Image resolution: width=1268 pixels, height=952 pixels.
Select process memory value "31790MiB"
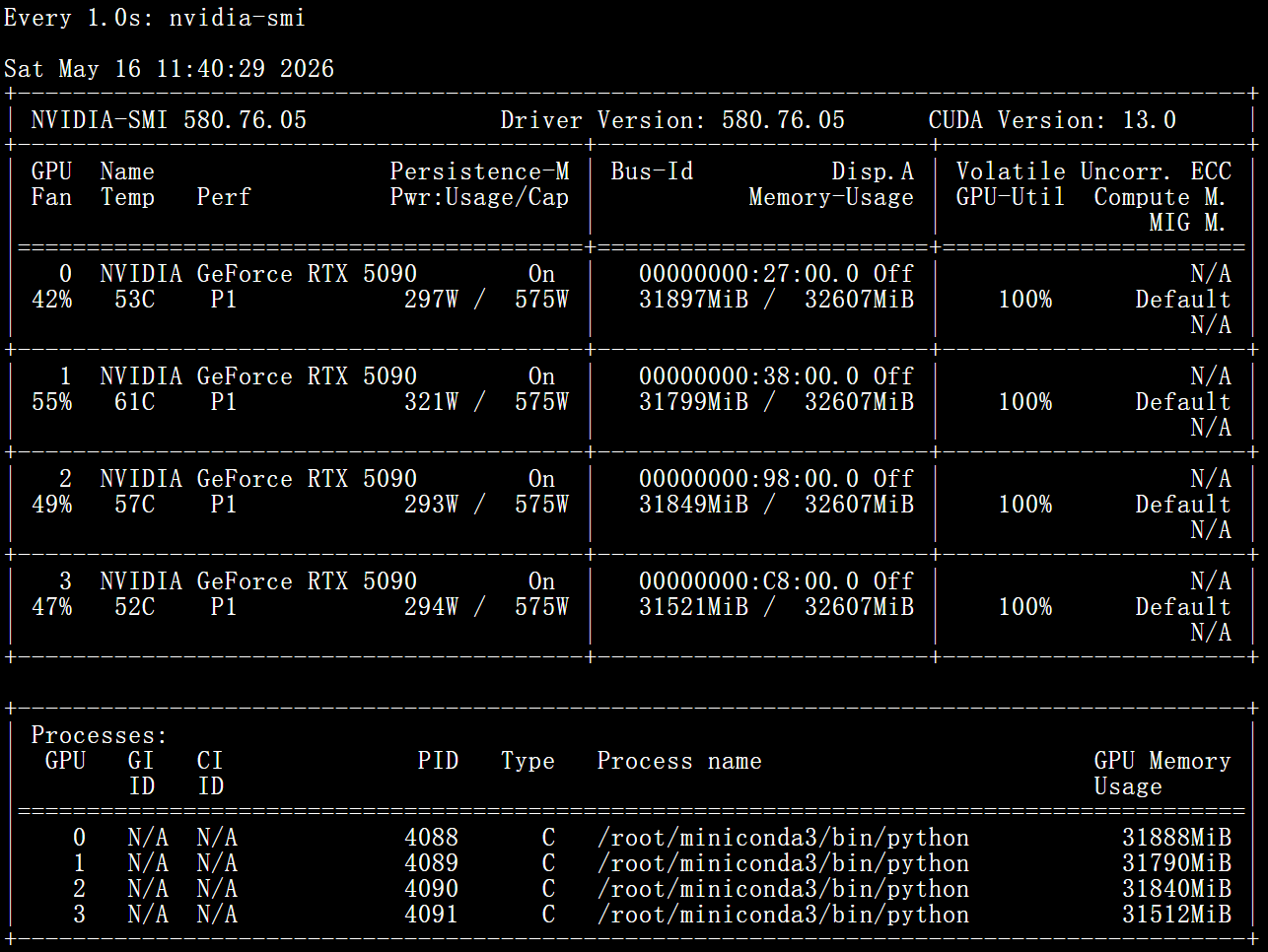[1176, 863]
